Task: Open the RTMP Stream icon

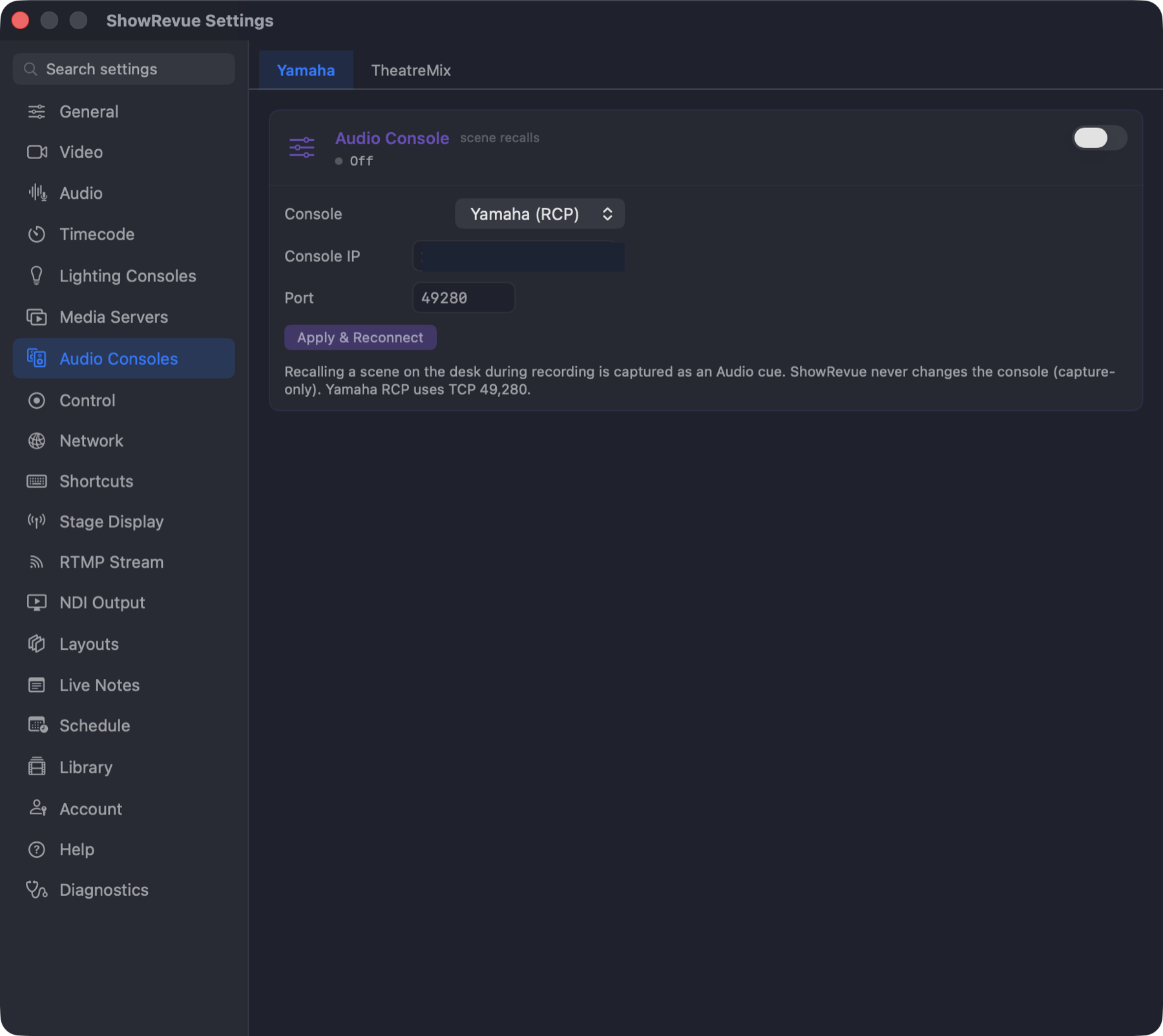Action: (37, 562)
